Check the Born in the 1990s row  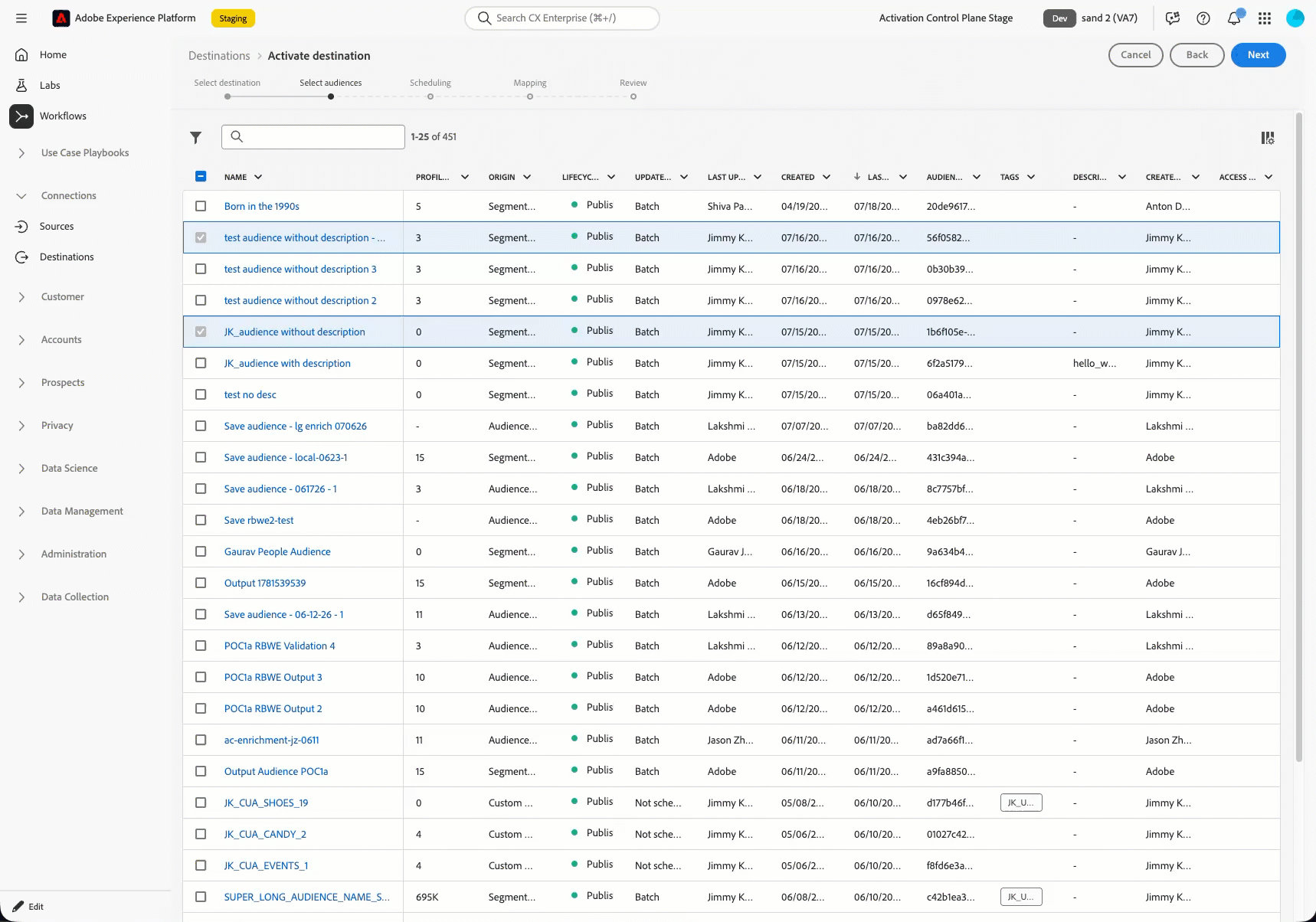click(201, 206)
